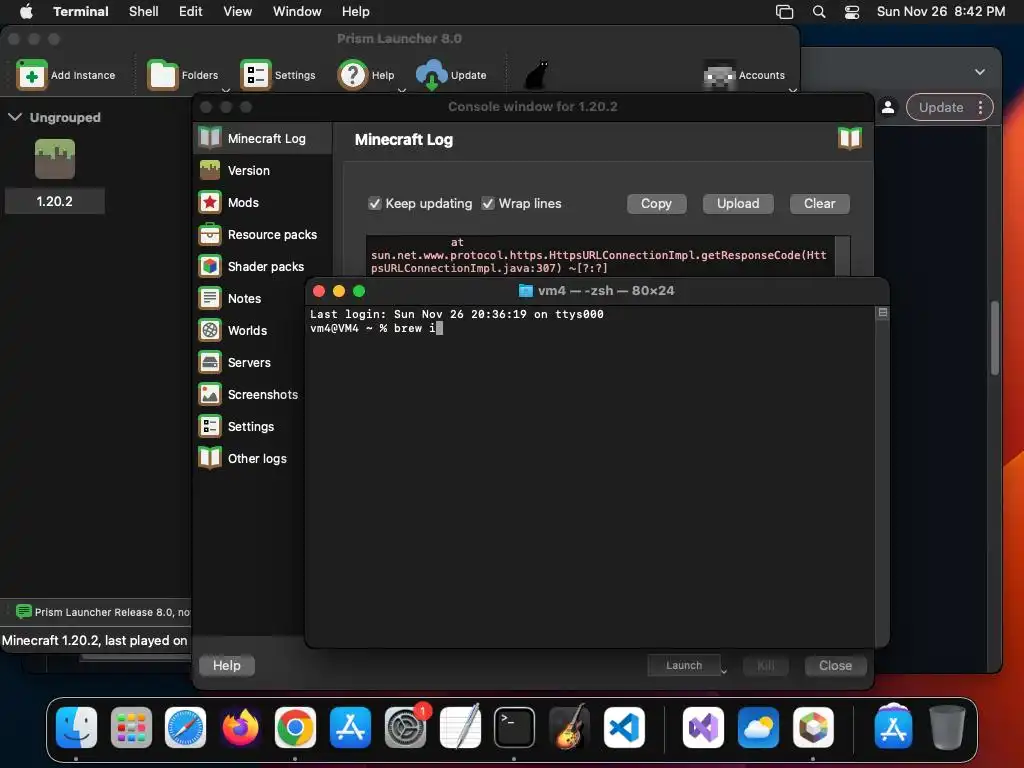Click the book icon beside Minecraft Log heading
Viewport: 1024px width, 768px height.
coord(850,138)
